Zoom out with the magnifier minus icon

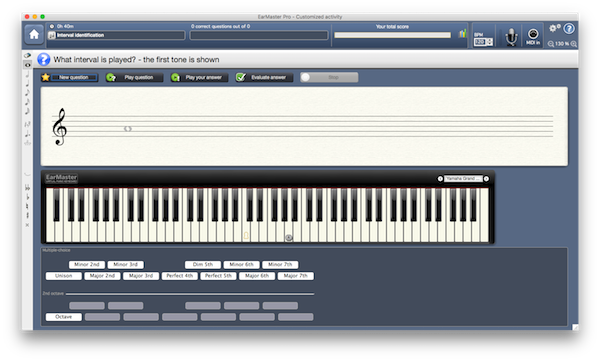(551, 44)
